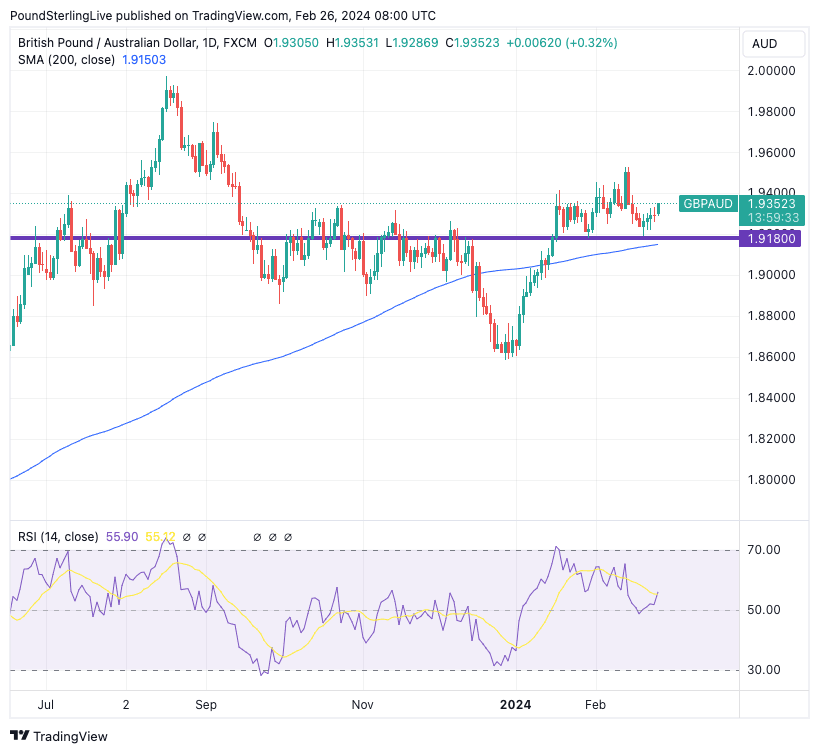Click the countdown timer 13:59:33 label
Screen dimensions: 819x753
773,217
